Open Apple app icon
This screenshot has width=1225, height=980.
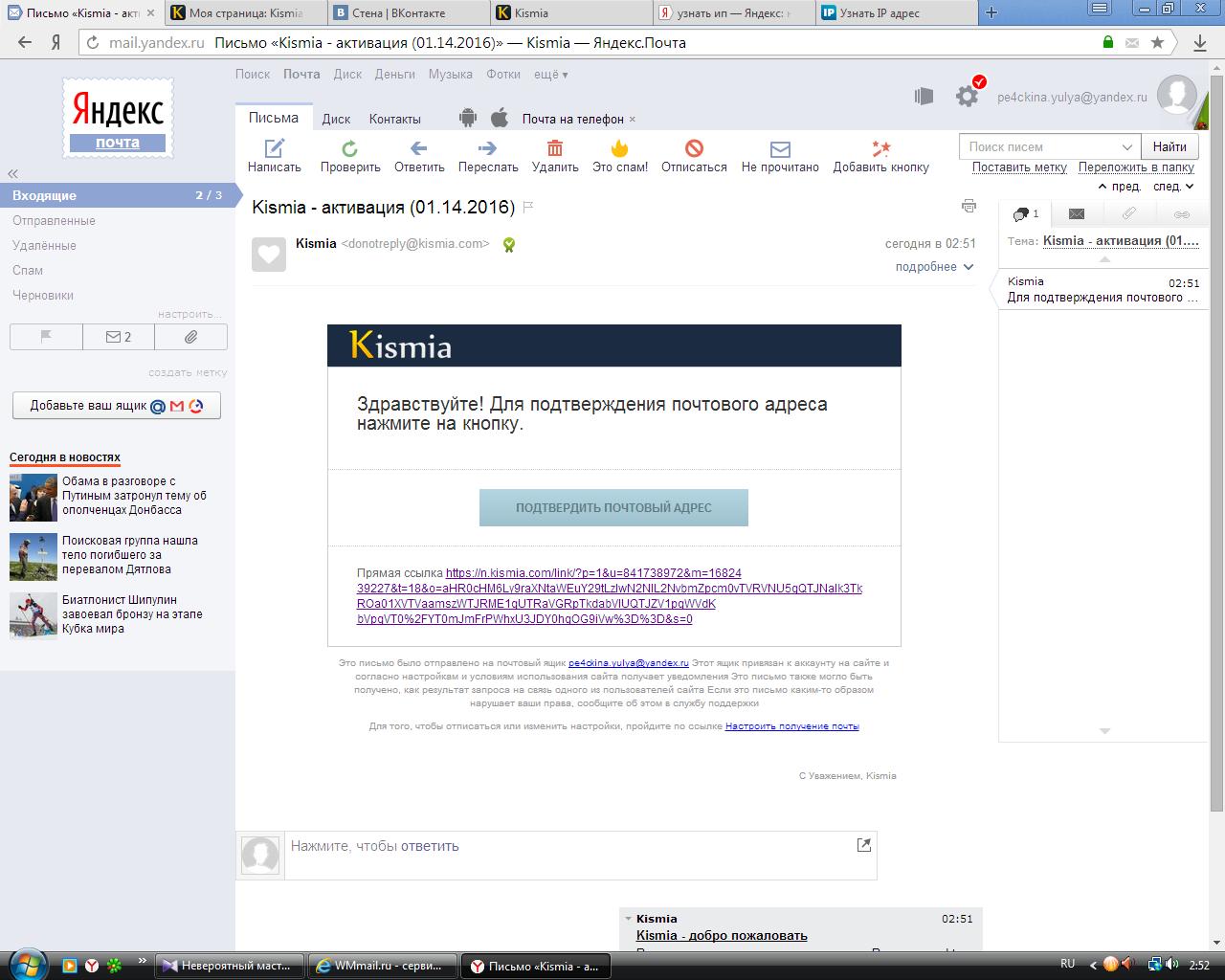(499, 118)
